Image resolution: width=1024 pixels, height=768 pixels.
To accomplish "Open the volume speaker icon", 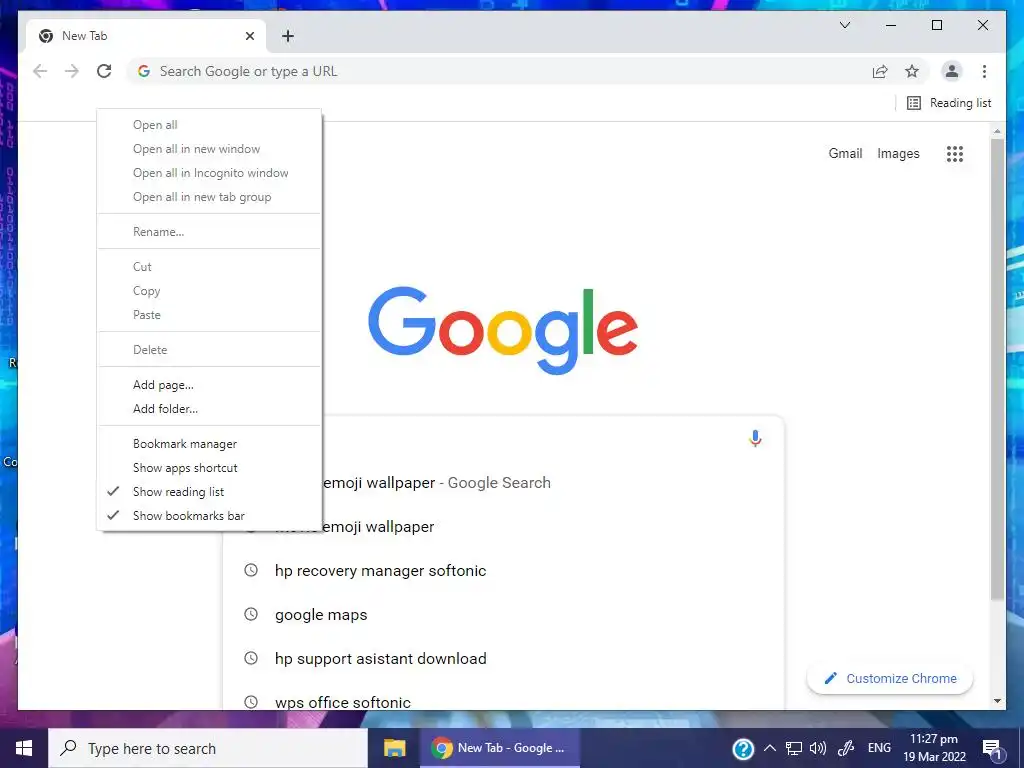I will [x=818, y=748].
